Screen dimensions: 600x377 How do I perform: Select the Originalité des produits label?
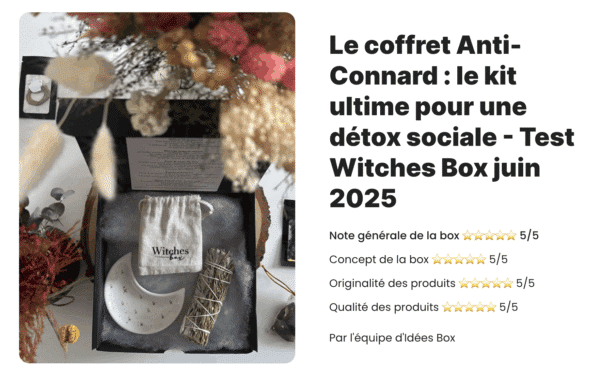pyautogui.click(x=392, y=284)
